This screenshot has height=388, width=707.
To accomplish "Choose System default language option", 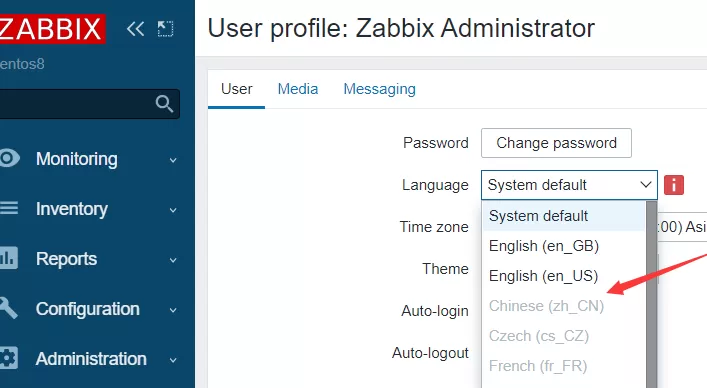I will [x=564, y=216].
